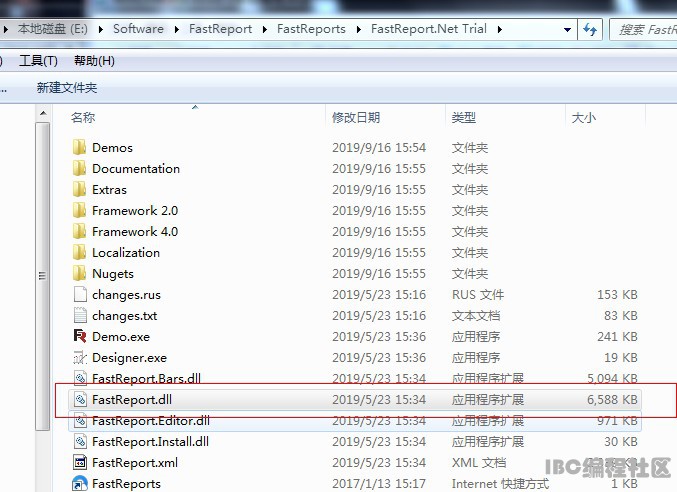Click the FastReport.xml file icon
This screenshot has width=677, height=492.
(x=80, y=463)
